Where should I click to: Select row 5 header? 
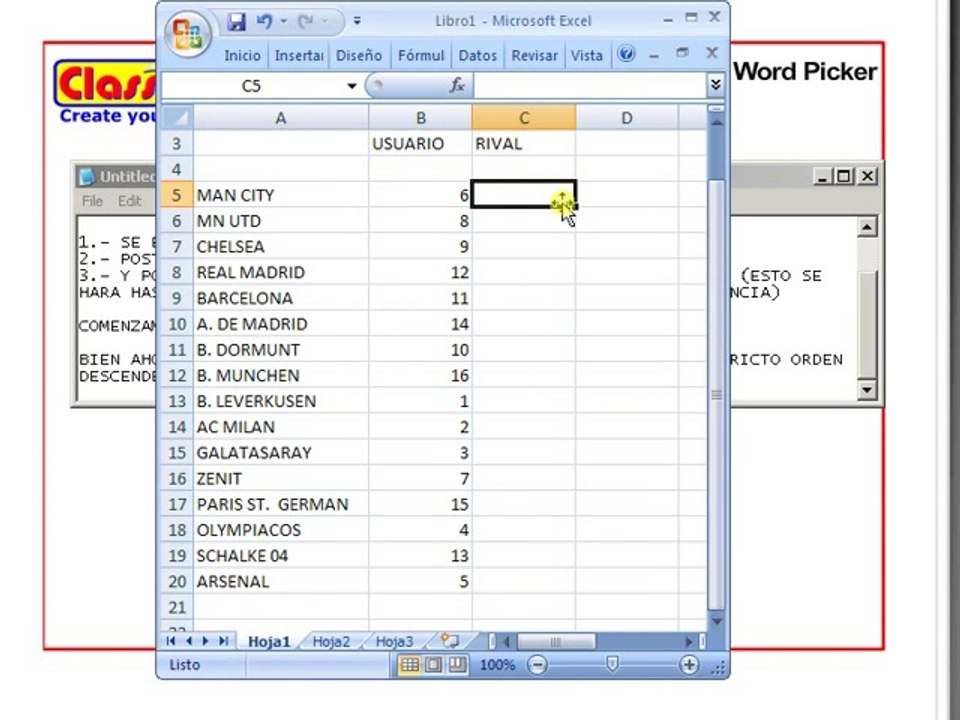(x=177, y=195)
